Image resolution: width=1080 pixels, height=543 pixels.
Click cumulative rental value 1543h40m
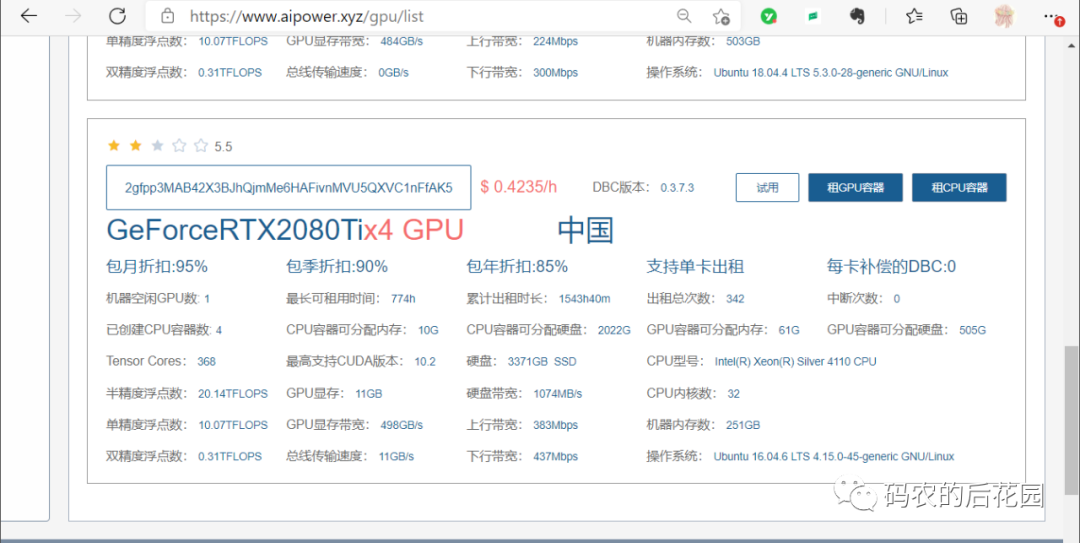click(x=584, y=299)
